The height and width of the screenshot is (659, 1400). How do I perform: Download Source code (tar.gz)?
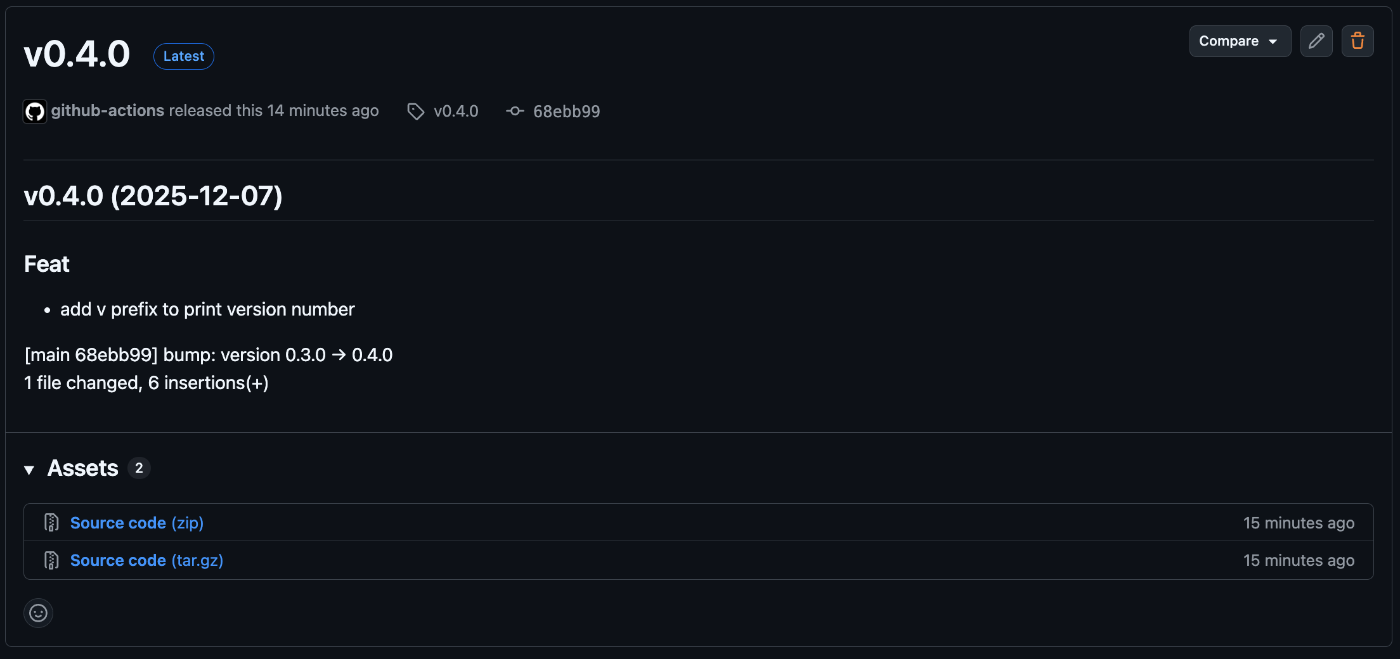coord(146,560)
